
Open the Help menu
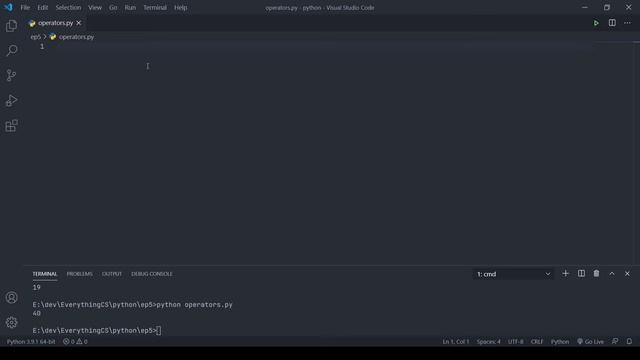(x=180, y=7)
